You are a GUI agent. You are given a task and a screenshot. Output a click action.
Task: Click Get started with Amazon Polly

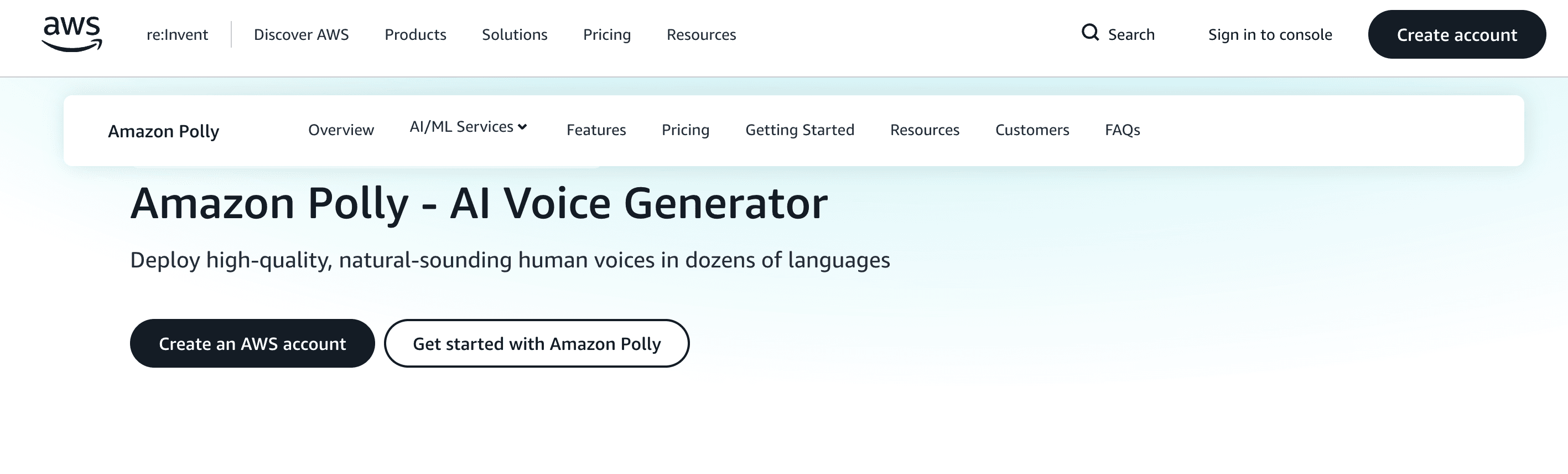(536, 344)
